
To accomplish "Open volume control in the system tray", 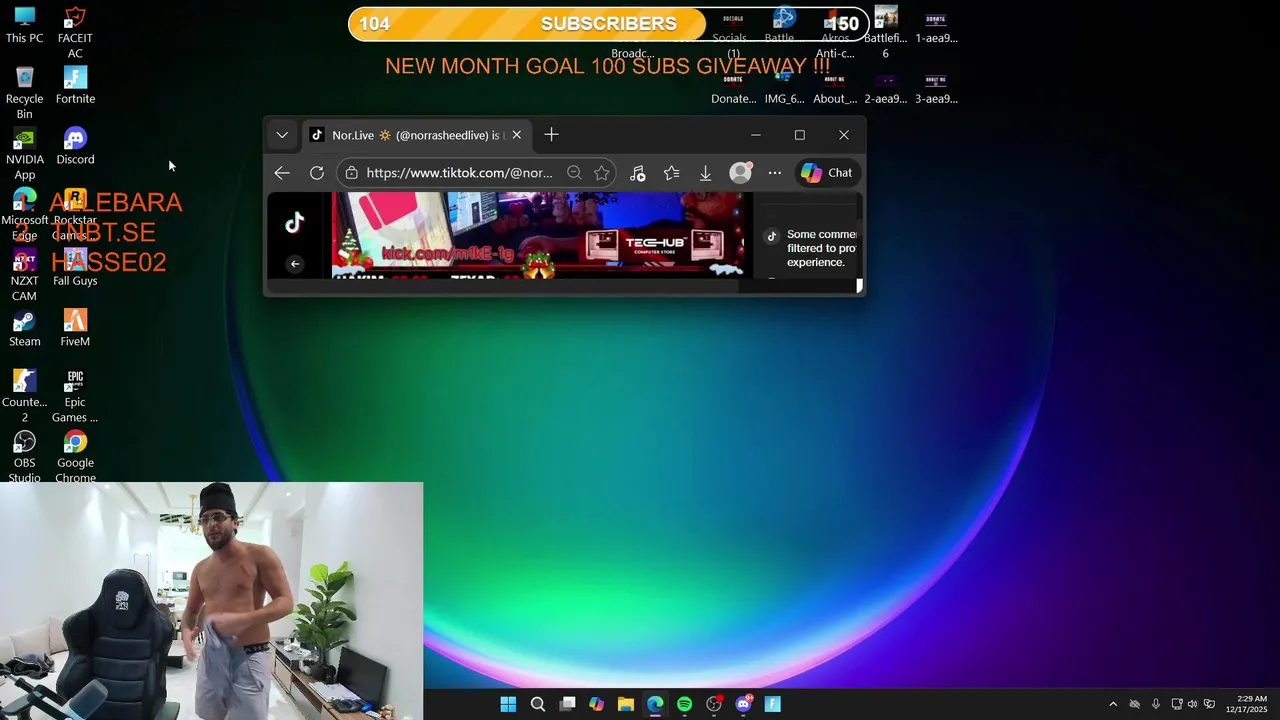I will click(x=1192, y=704).
